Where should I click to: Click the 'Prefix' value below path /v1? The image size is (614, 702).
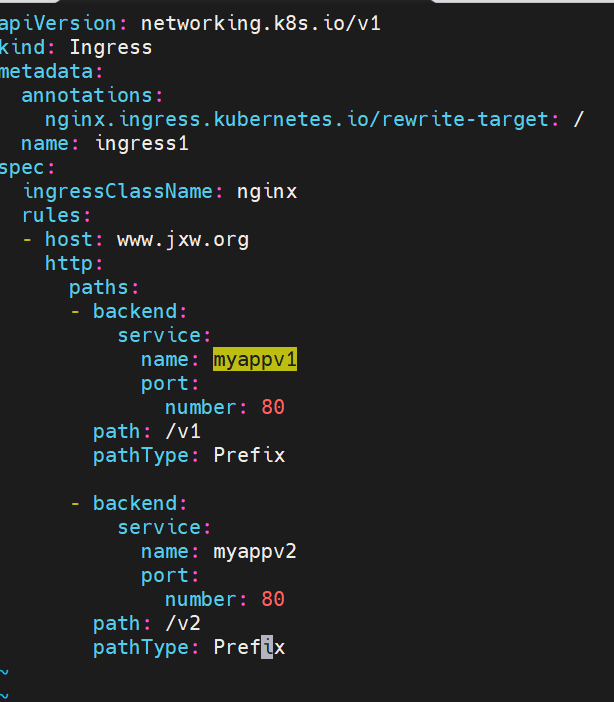click(x=249, y=455)
